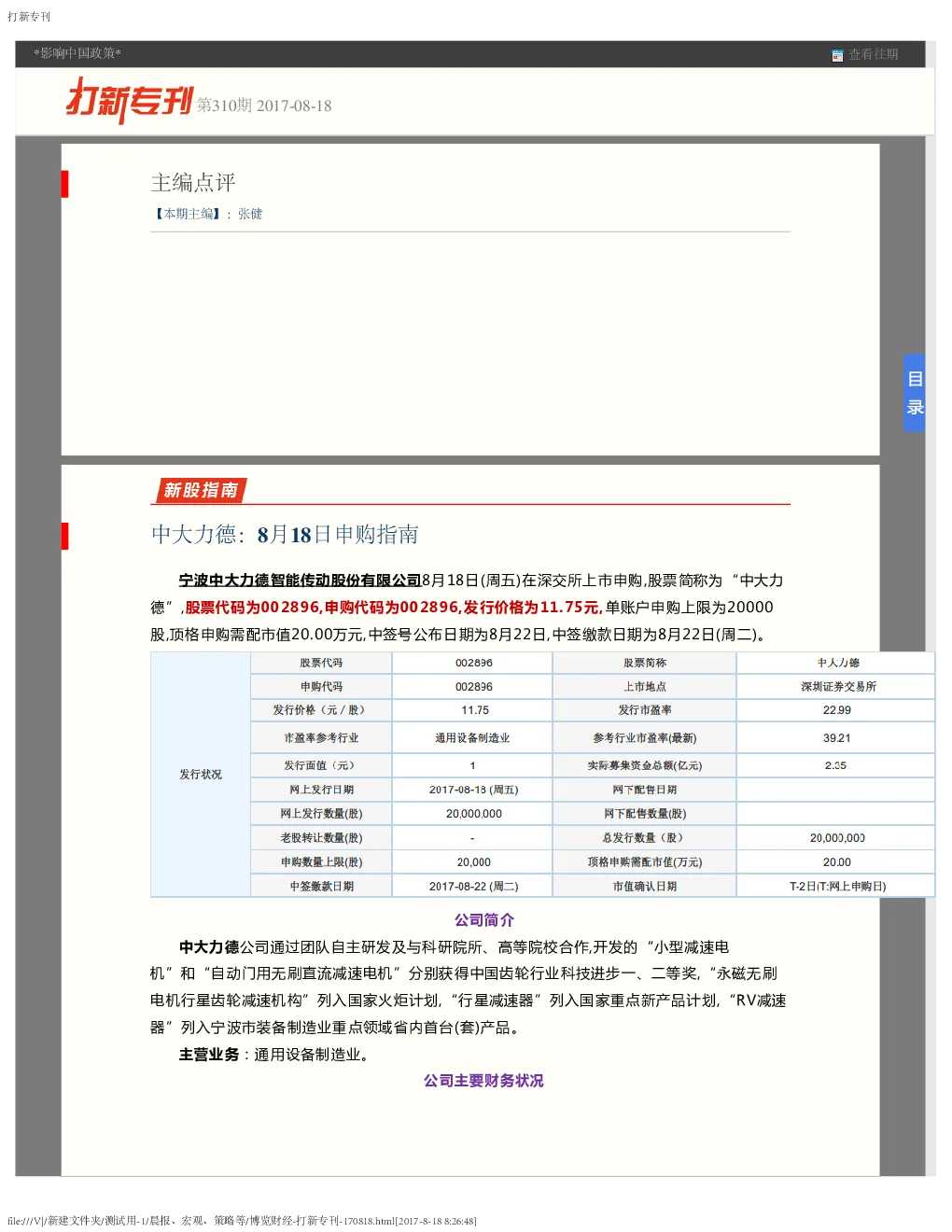
Task: Select the 顶格申购需配市值 value 20.00
Action: [x=836, y=862]
